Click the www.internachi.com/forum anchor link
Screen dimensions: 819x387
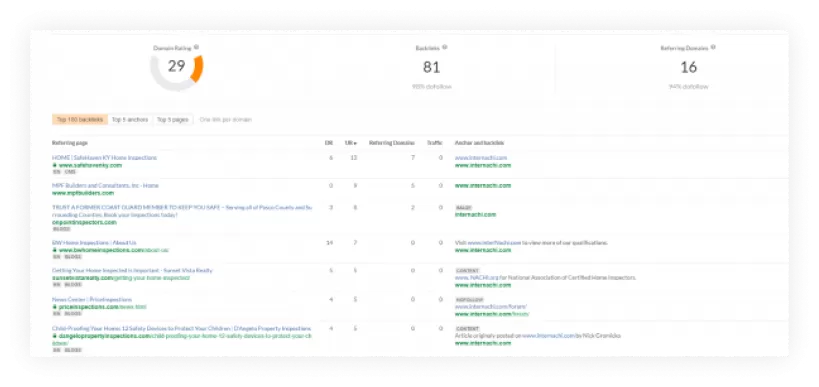[490, 307]
